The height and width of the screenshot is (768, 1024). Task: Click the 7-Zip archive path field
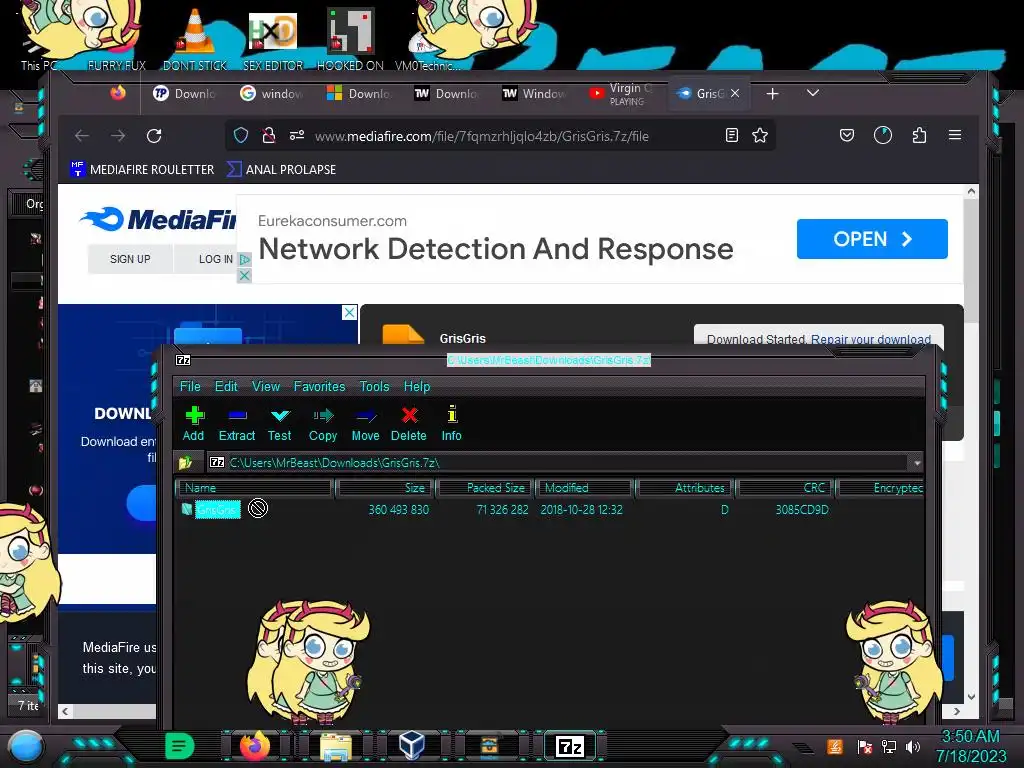click(558, 463)
